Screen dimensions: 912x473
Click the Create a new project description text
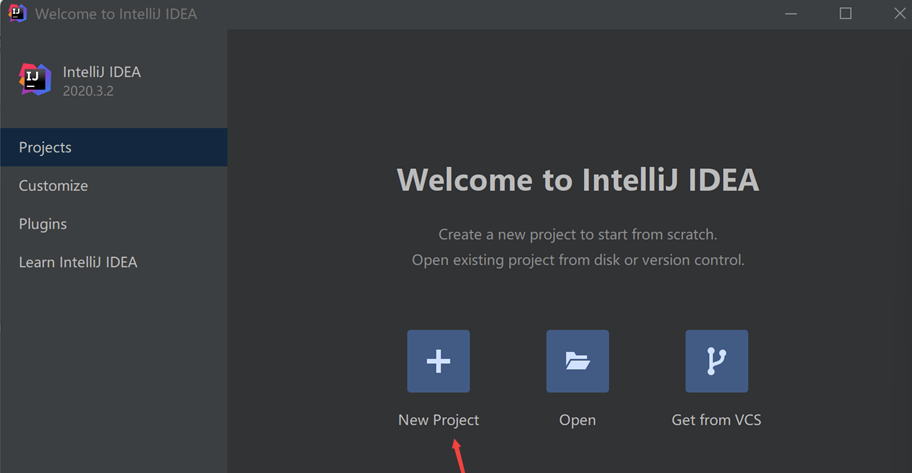(578, 234)
